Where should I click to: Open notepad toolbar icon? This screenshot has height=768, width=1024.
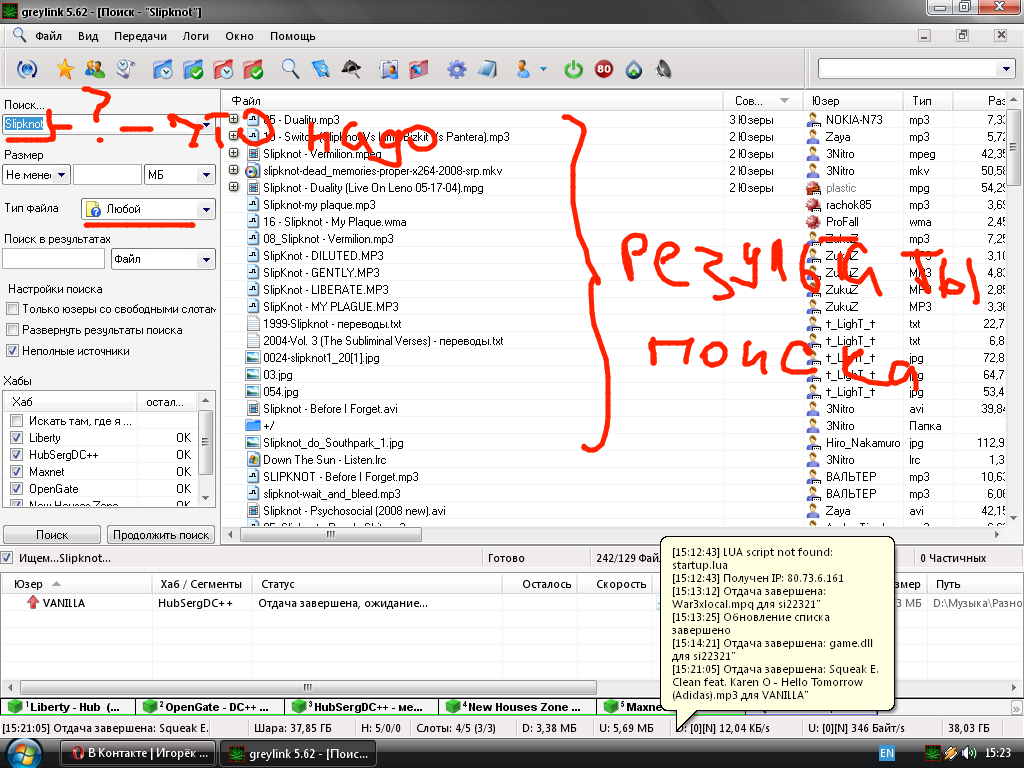point(487,69)
